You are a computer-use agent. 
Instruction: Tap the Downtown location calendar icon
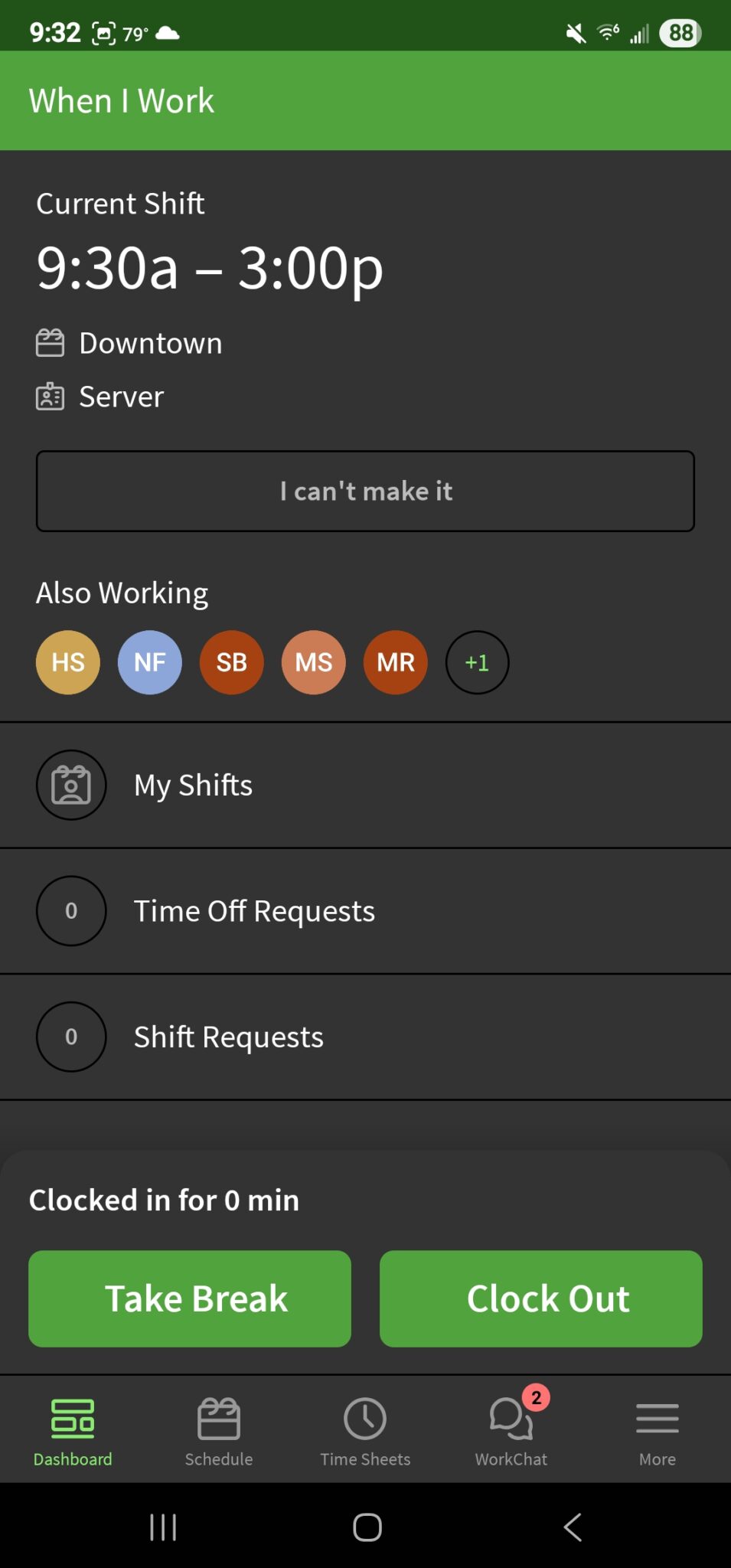click(x=51, y=343)
